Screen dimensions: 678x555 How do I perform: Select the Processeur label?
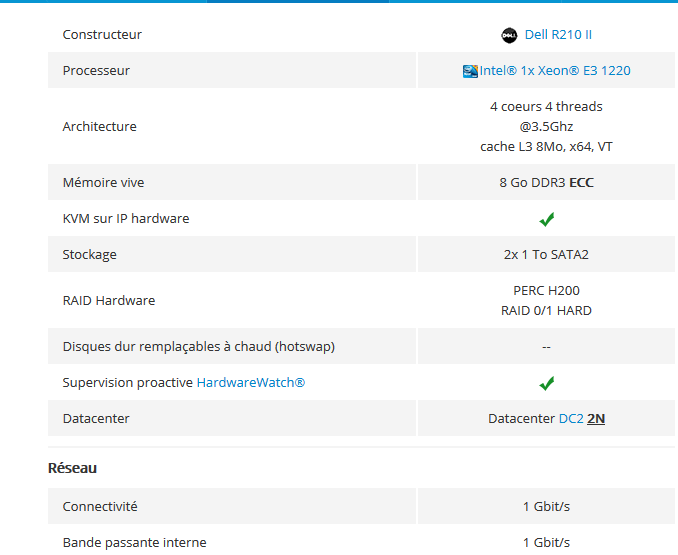pos(96,70)
